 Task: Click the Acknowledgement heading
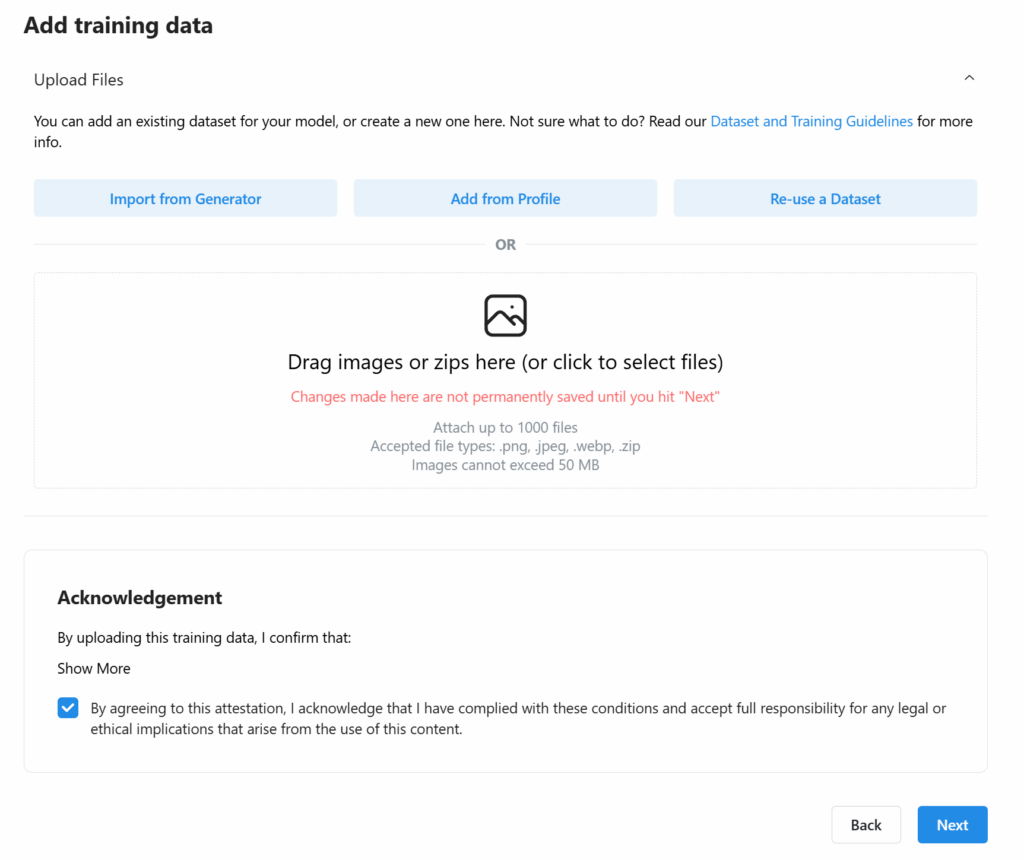tap(140, 597)
